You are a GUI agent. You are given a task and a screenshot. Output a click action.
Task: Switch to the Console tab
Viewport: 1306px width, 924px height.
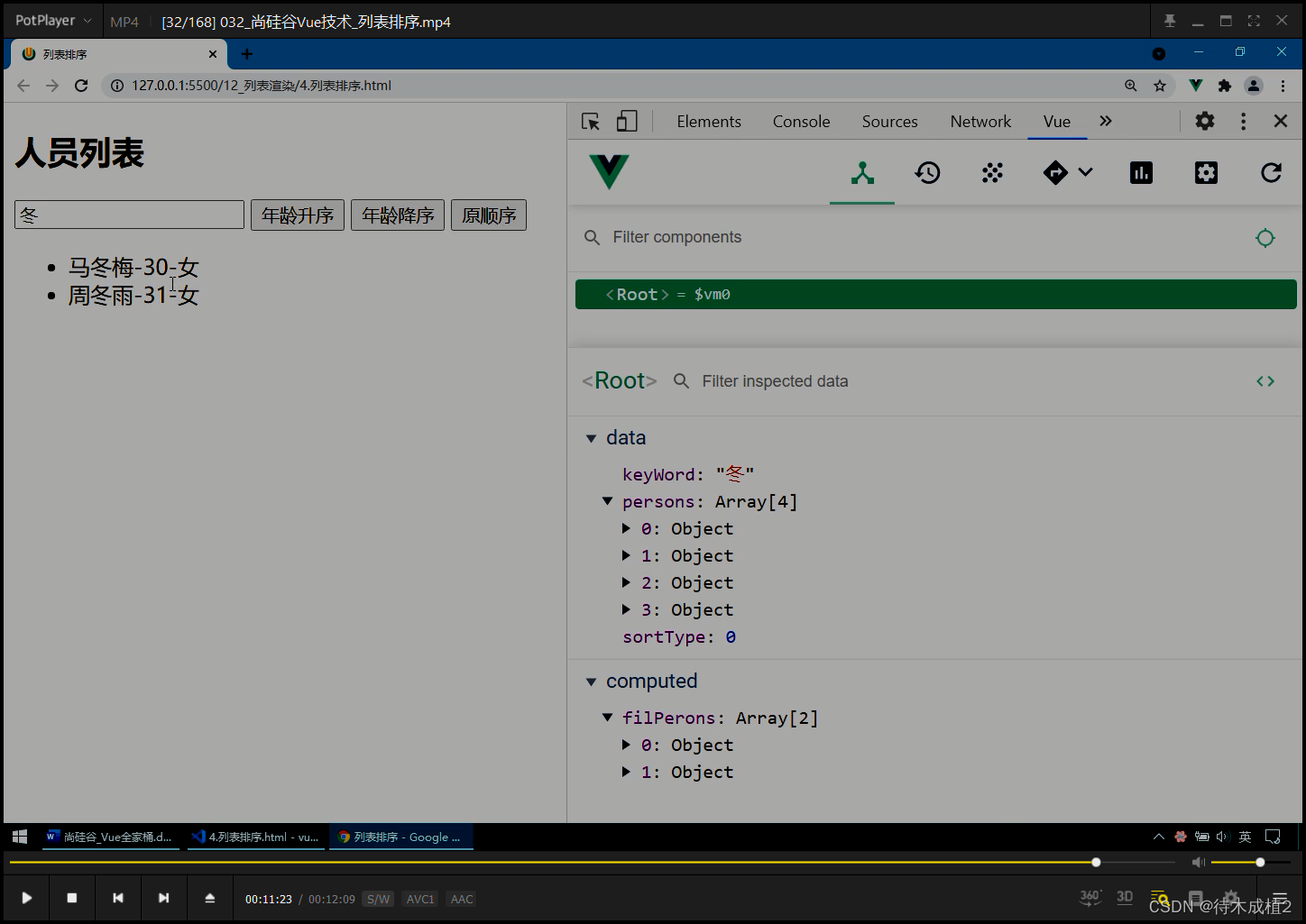coord(801,122)
